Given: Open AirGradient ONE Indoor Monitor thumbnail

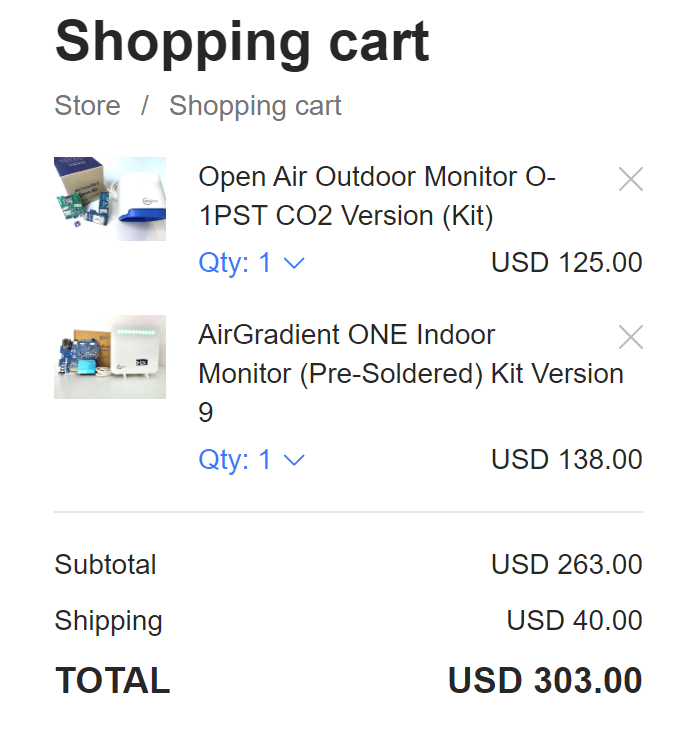Looking at the screenshot, I should [110, 357].
